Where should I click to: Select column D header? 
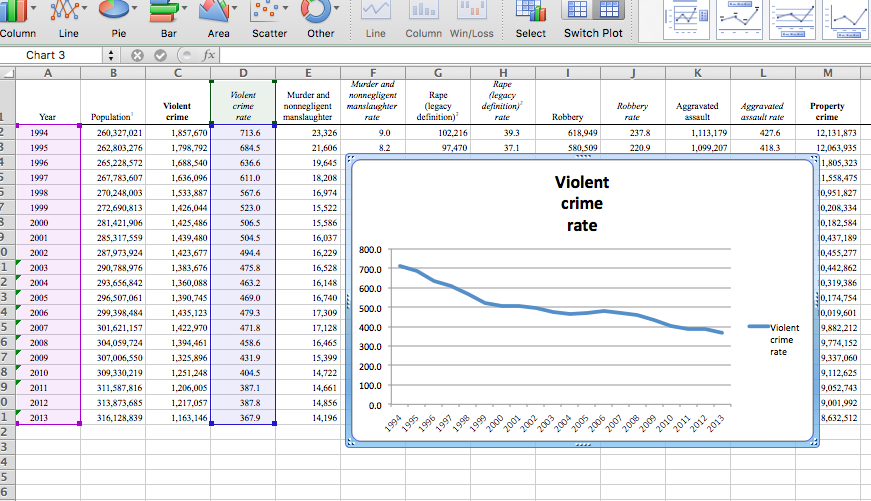[x=243, y=73]
